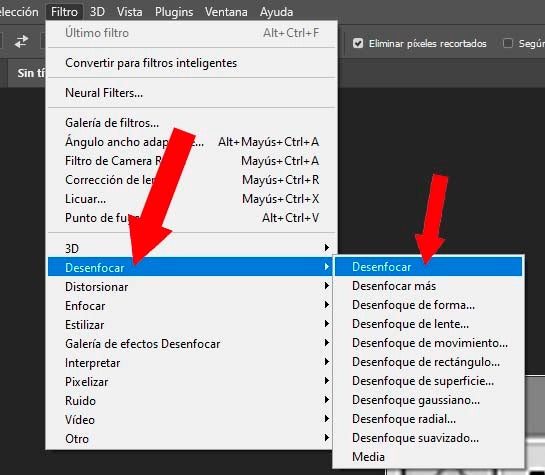Click the swap width and height arrows icon
The width and height of the screenshot is (545, 475).
[x=21, y=41]
